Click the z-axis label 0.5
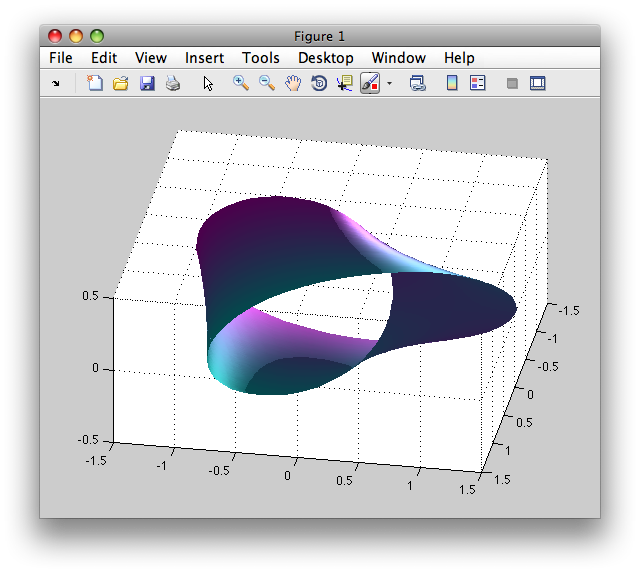Viewport: 640px width, 573px height. [x=90, y=296]
